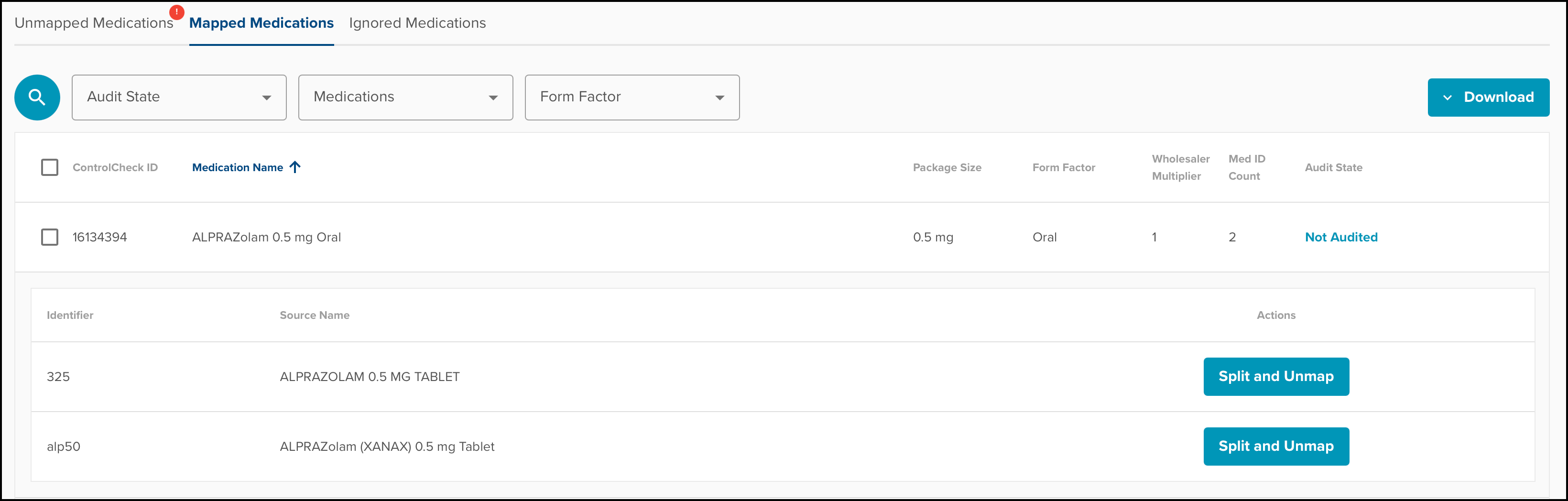Toggle the select-all header checkbox
Screen dimensions: 1568x501
click(x=50, y=167)
